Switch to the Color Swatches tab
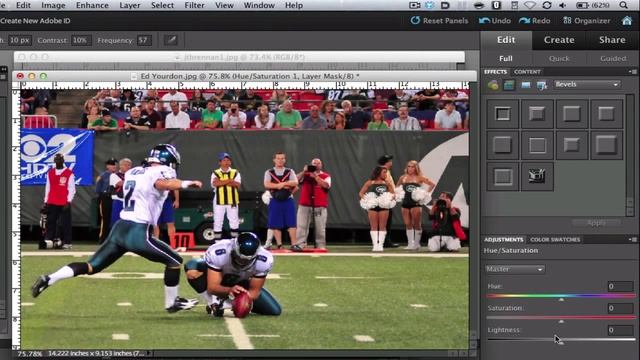This screenshot has height=360, width=640. point(555,240)
